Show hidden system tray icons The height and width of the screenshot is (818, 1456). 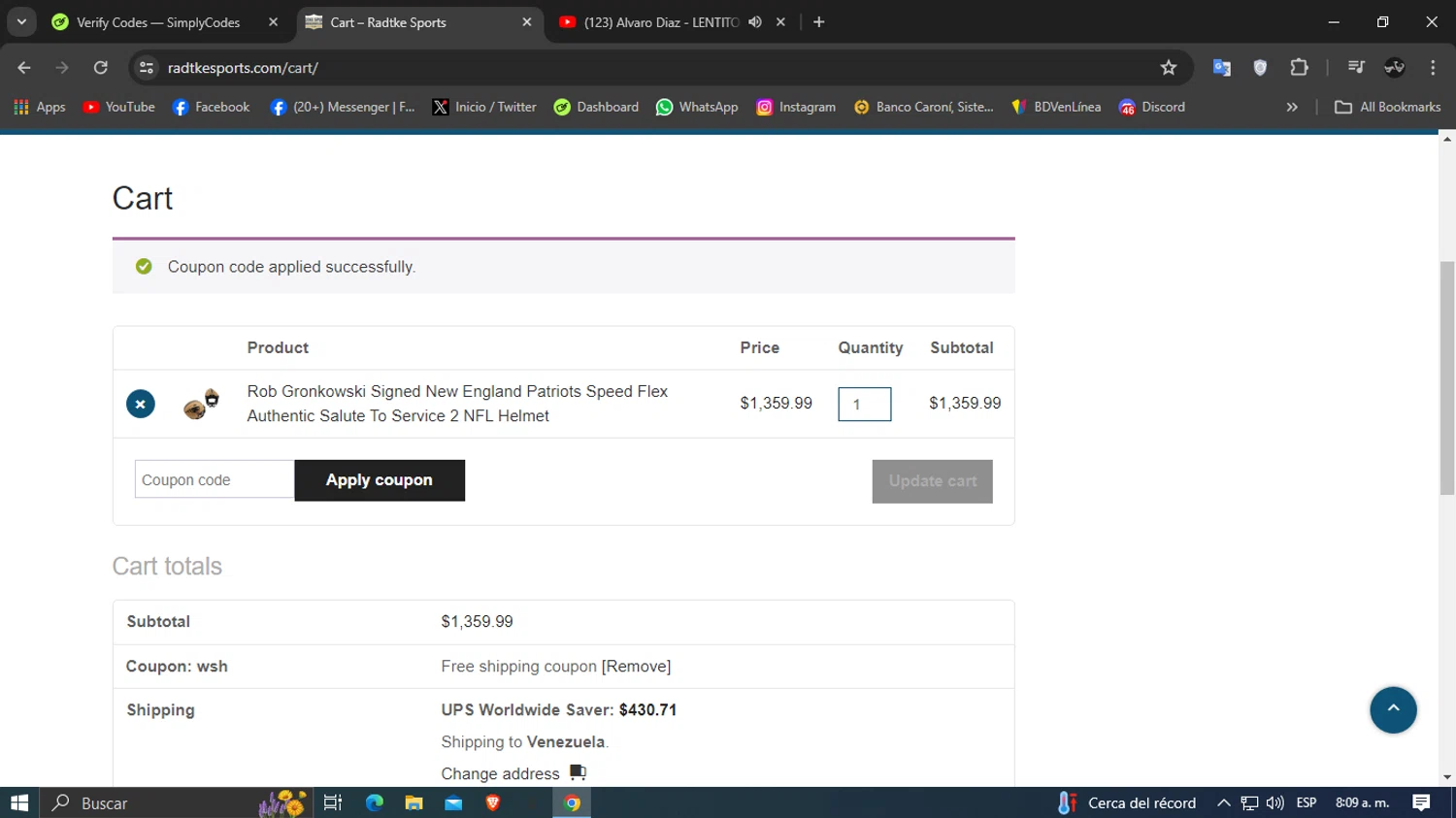(1224, 802)
